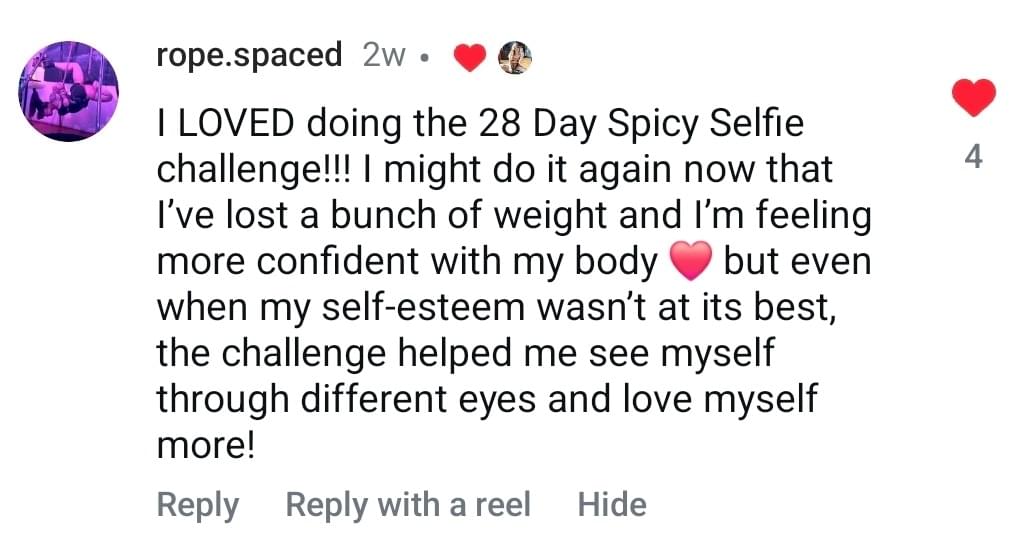Reply to rope.spaced's comment
This screenshot has height=543, width=1020.
(197, 505)
